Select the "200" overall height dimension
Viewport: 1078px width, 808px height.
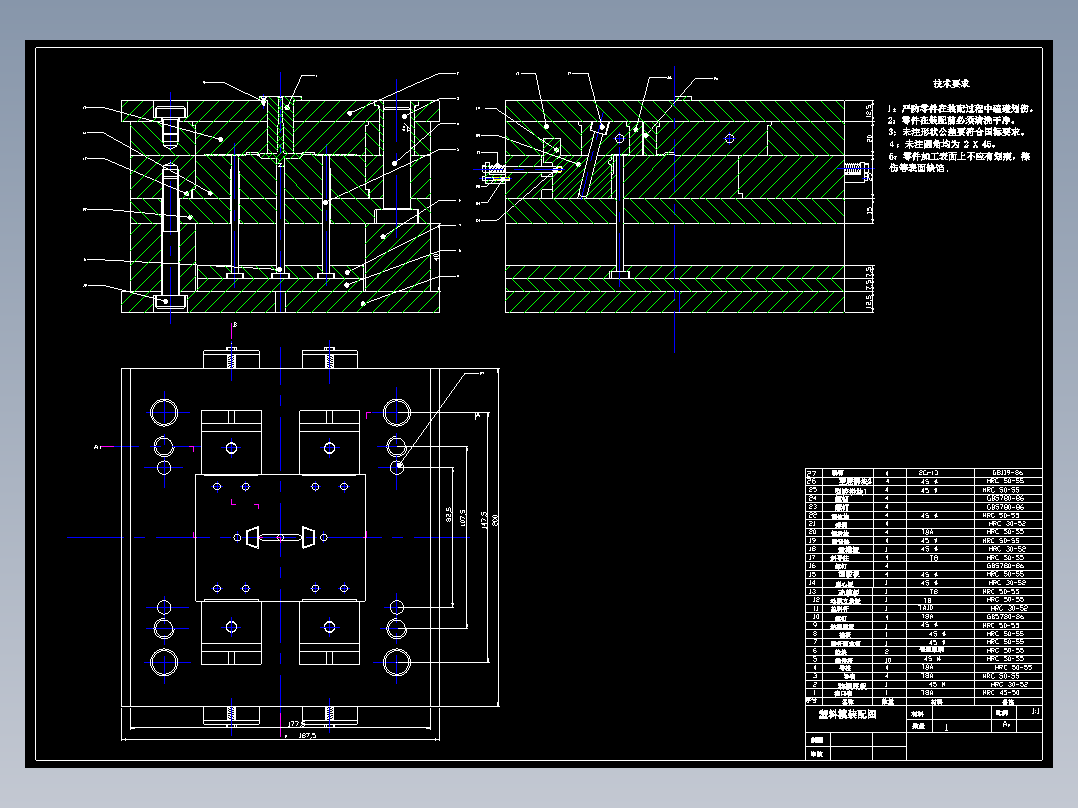[x=496, y=521]
